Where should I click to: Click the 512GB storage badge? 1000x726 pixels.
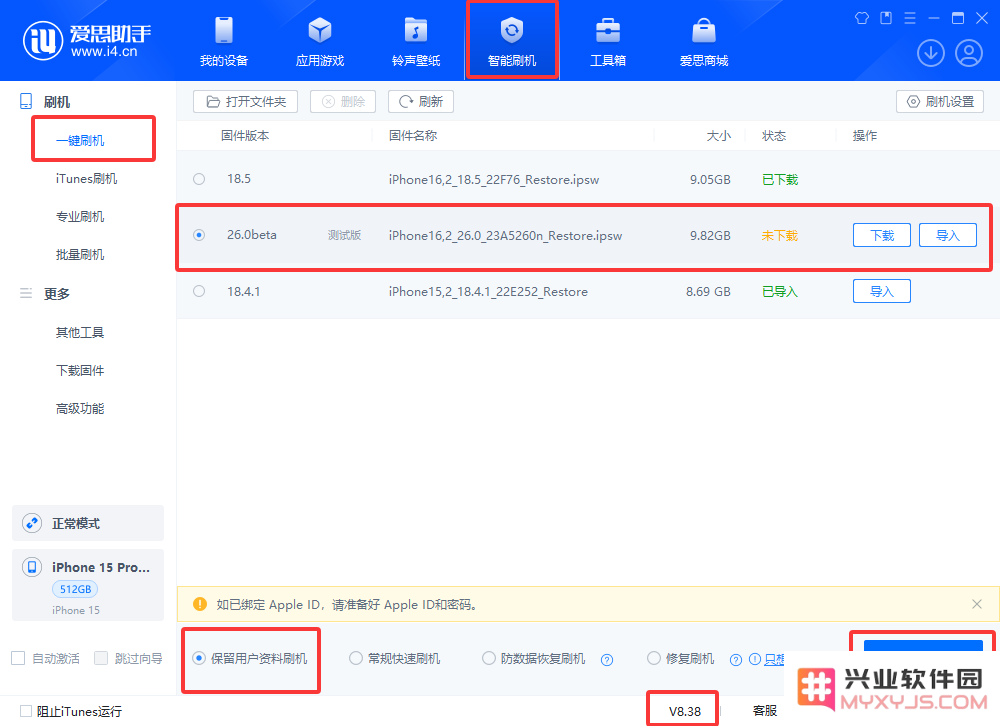point(75,589)
